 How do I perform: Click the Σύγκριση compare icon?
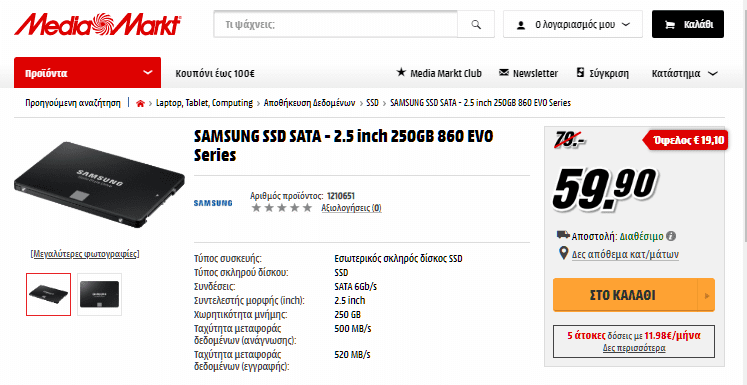click(580, 73)
